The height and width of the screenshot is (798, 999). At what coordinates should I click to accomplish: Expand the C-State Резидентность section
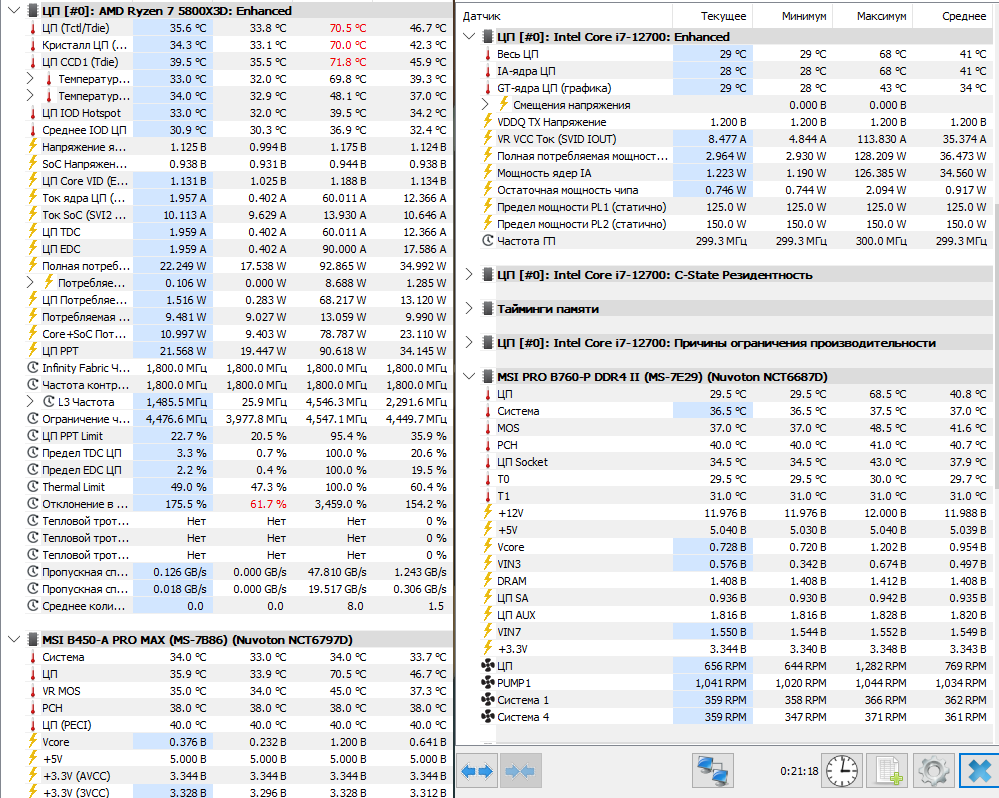pyautogui.click(x=470, y=274)
